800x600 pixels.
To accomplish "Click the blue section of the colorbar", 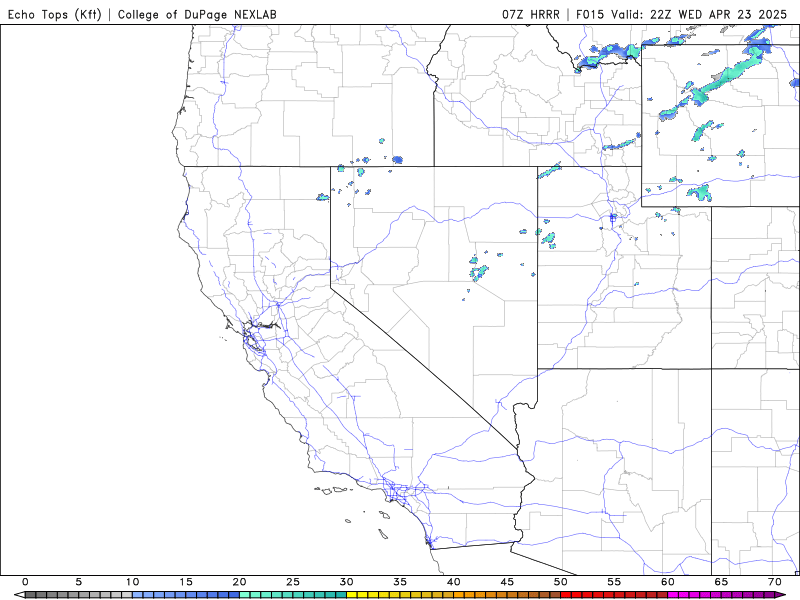I will pos(186,595).
